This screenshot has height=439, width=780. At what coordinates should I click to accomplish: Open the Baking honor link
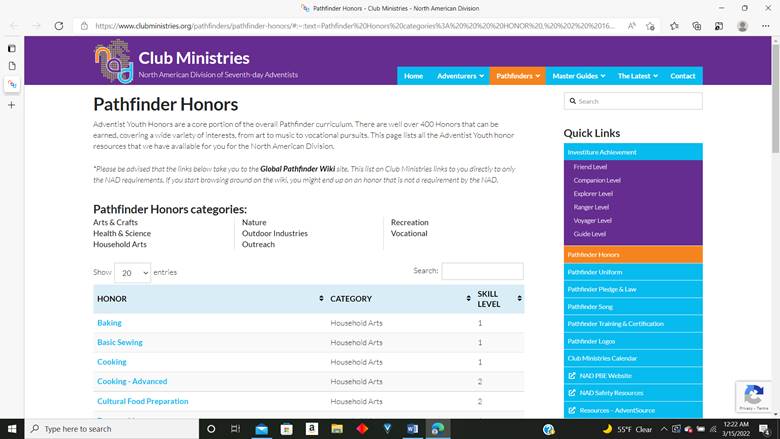109,323
